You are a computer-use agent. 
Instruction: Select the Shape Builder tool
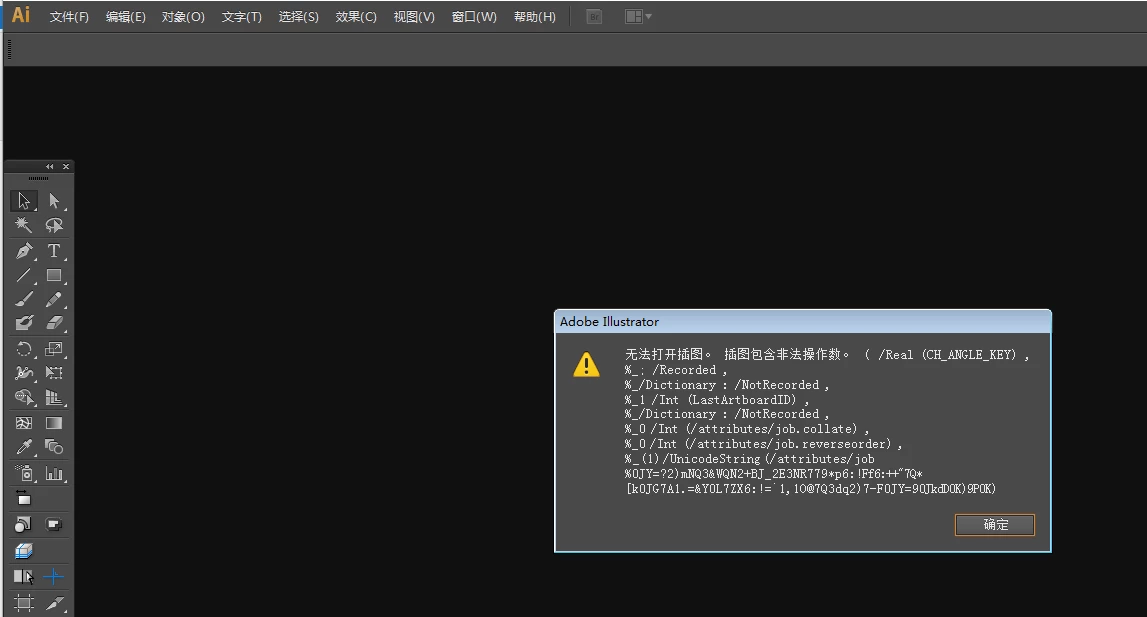23,397
